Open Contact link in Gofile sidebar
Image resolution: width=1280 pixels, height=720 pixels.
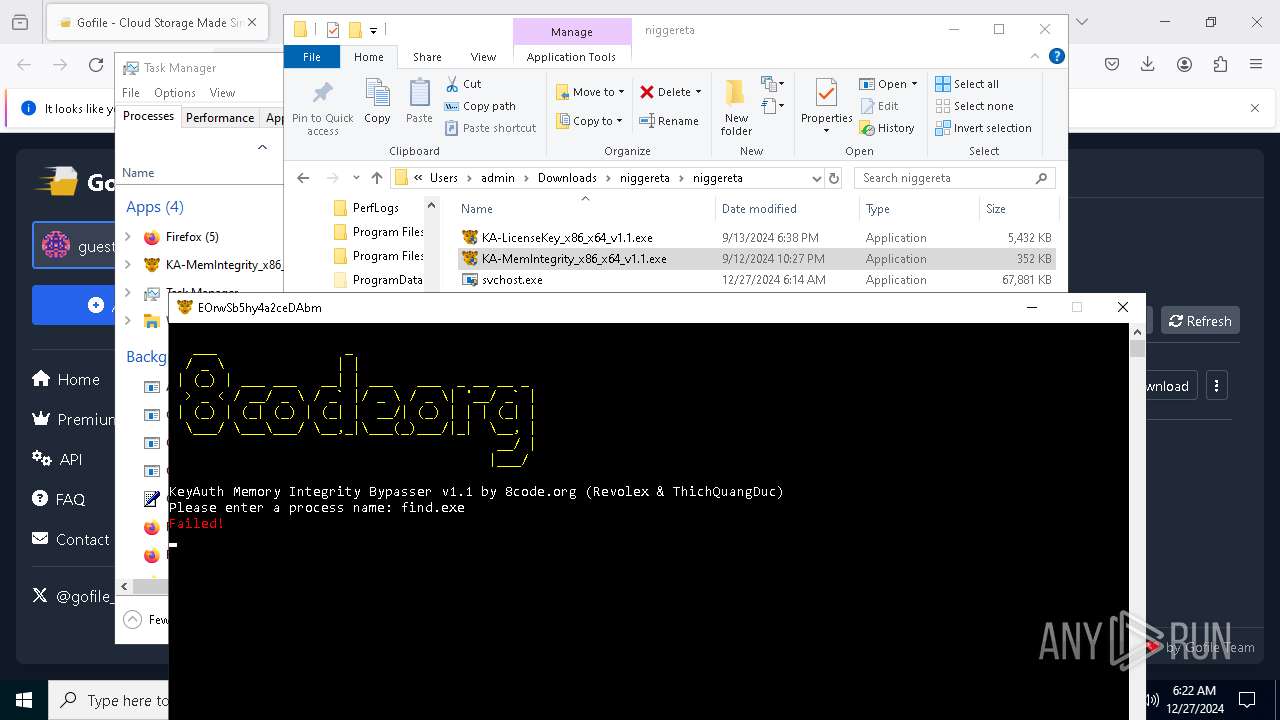click(x=70, y=539)
